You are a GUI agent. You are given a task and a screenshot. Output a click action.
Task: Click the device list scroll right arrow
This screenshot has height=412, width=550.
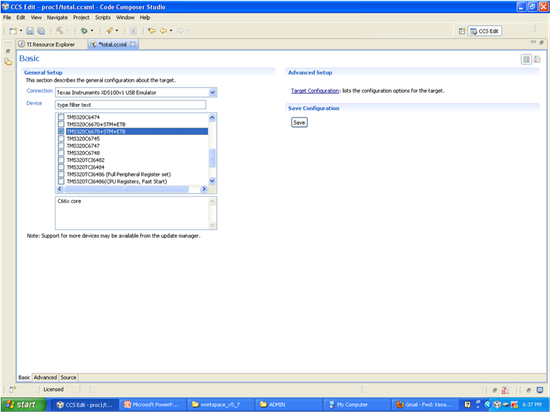point(204,189)
